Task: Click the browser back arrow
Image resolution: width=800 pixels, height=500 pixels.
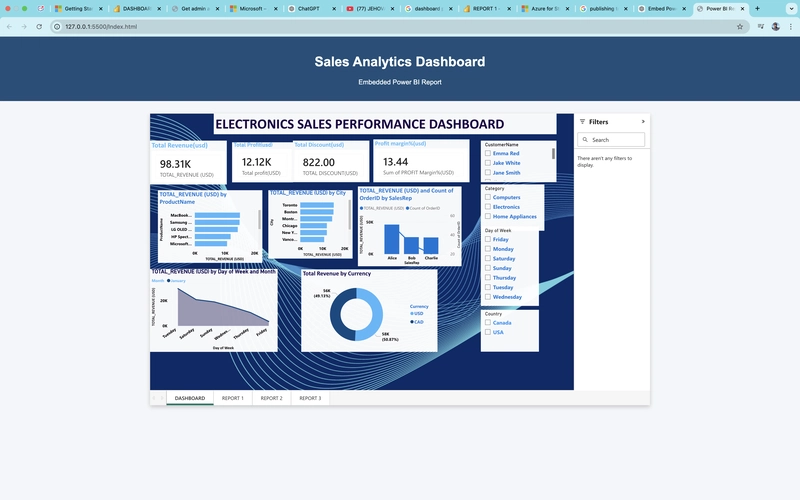Action: pyautogui.click(x=9, y=27)
